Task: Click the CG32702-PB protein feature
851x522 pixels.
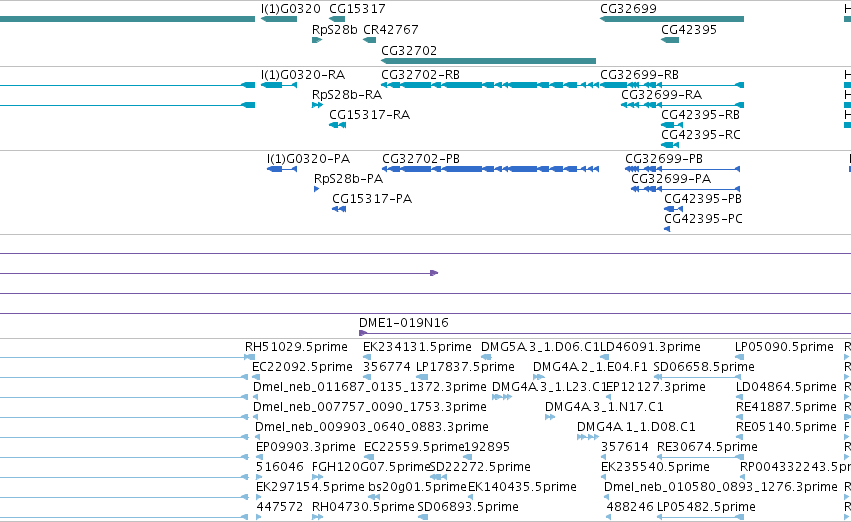Action: click(x=491, y=169)
